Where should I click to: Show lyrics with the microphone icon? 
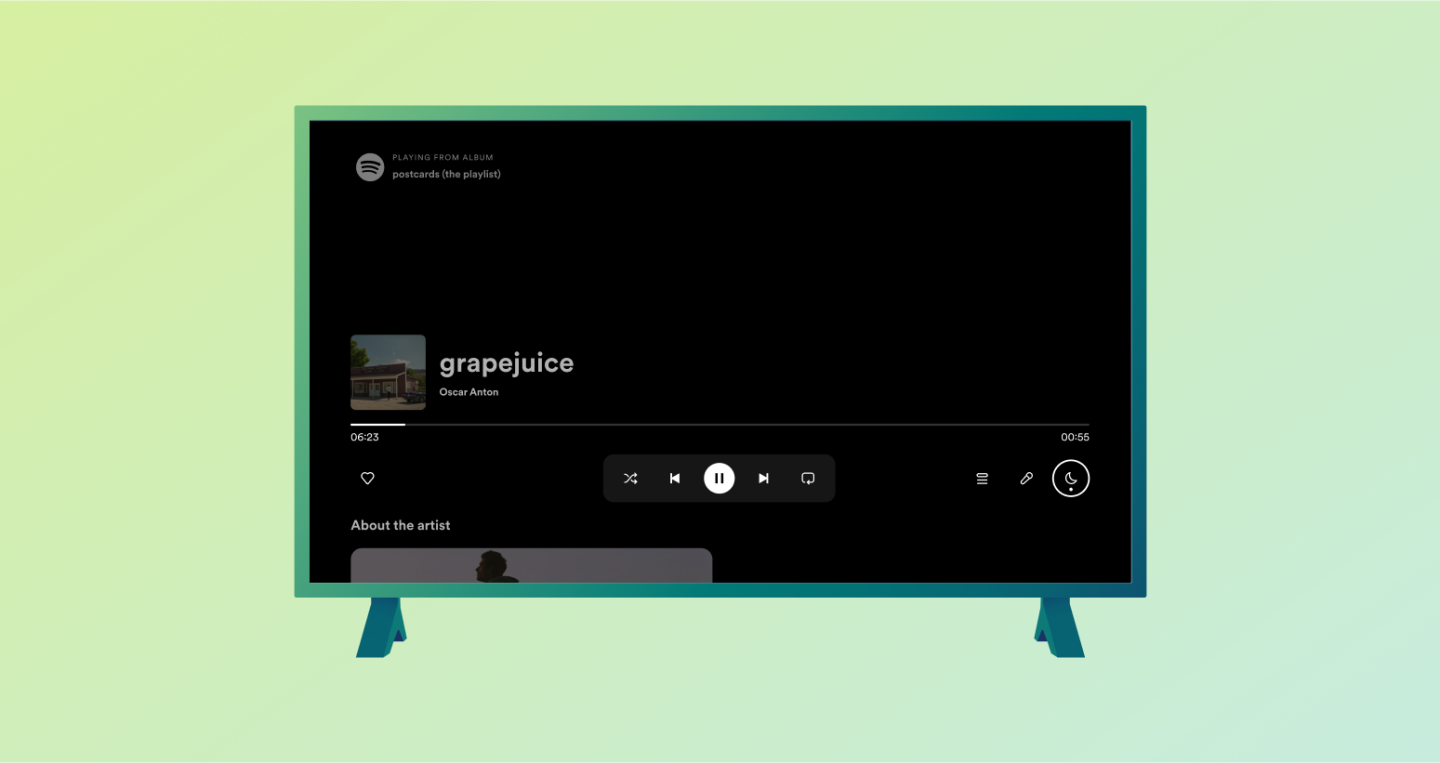(1026, 478)
